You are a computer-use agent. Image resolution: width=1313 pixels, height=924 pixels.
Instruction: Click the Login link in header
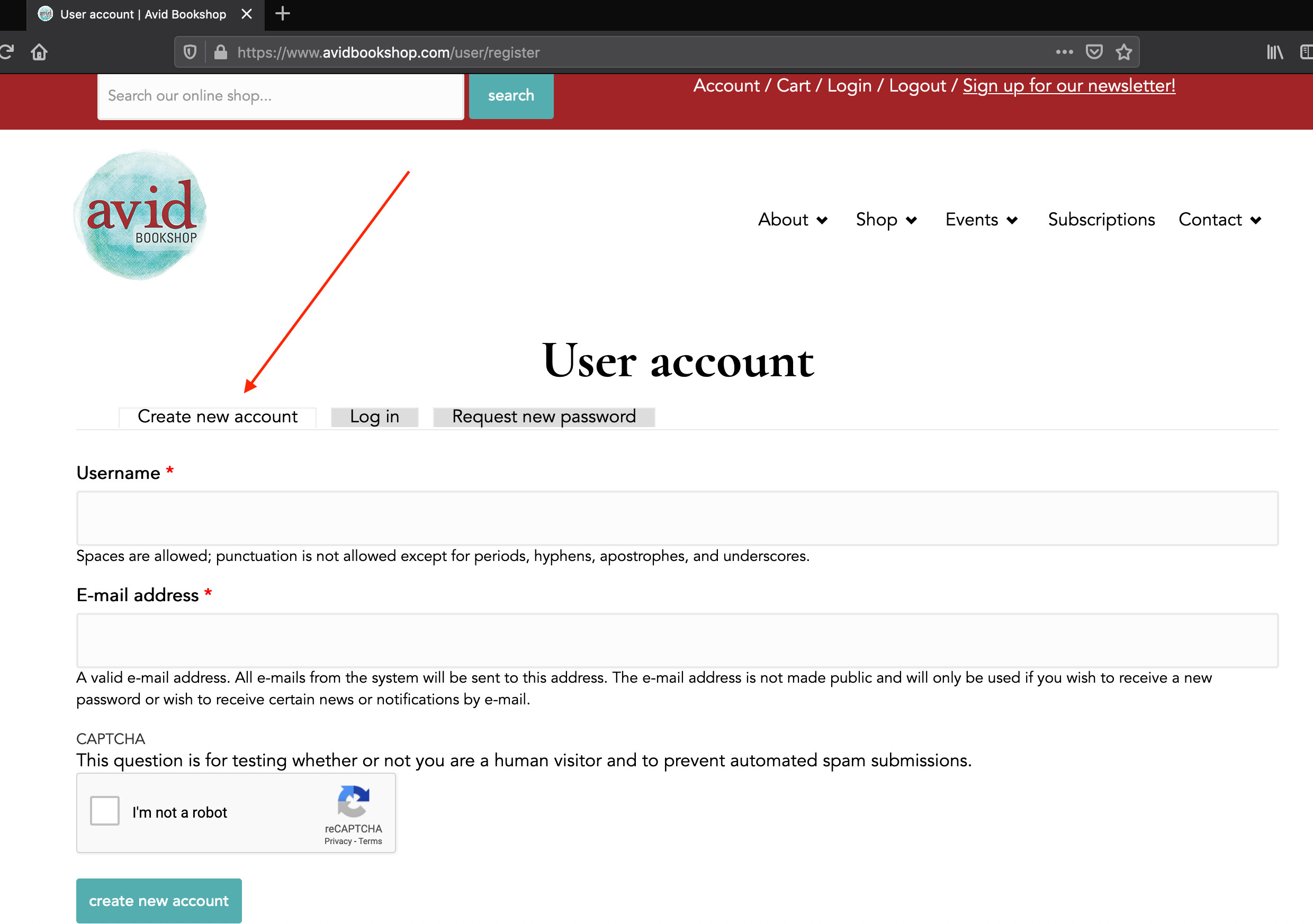(849, 85)
